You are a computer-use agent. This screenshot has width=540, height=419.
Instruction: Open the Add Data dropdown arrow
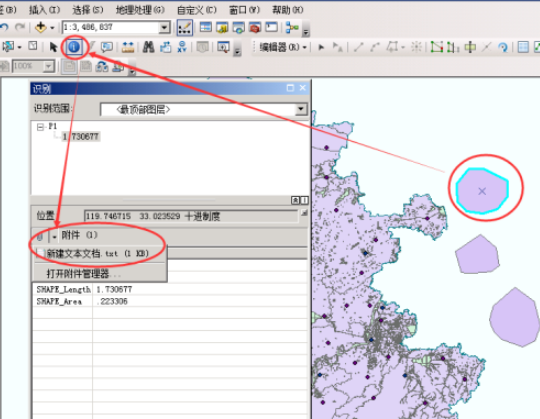(52, 28)
